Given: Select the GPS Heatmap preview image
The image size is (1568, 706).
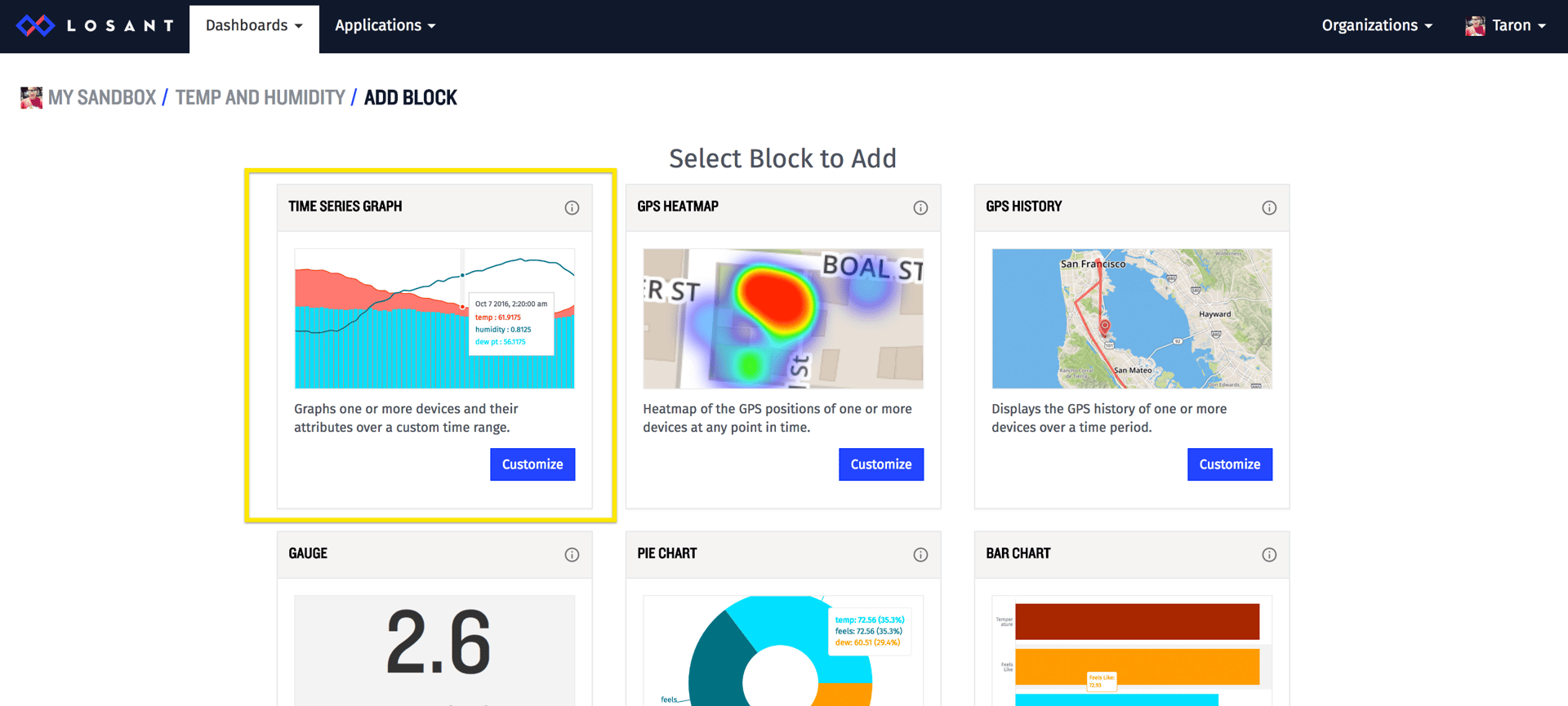Looking at the screenshot, I should tap(782, 318).
